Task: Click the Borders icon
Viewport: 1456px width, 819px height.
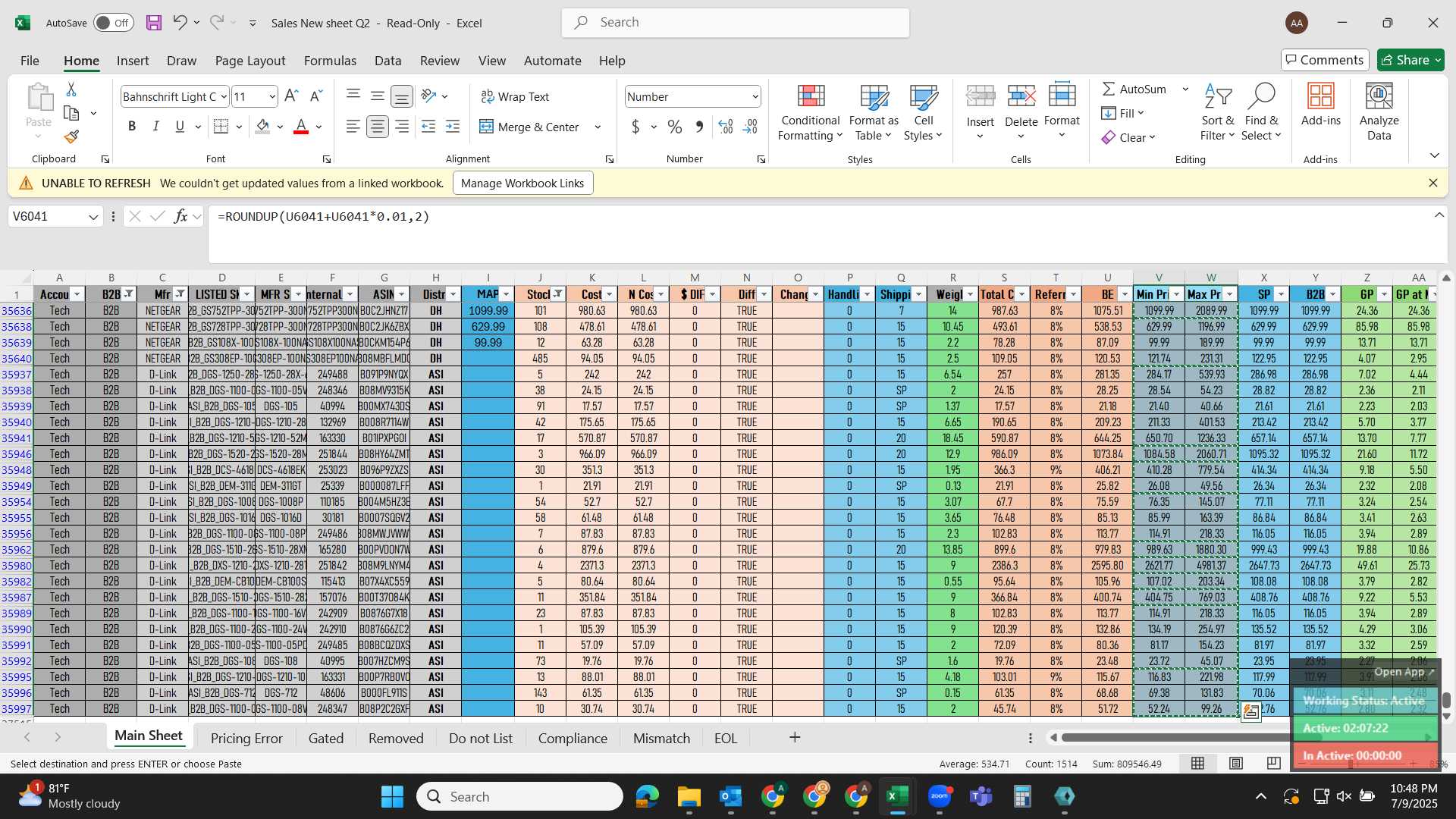Action: 221,127
